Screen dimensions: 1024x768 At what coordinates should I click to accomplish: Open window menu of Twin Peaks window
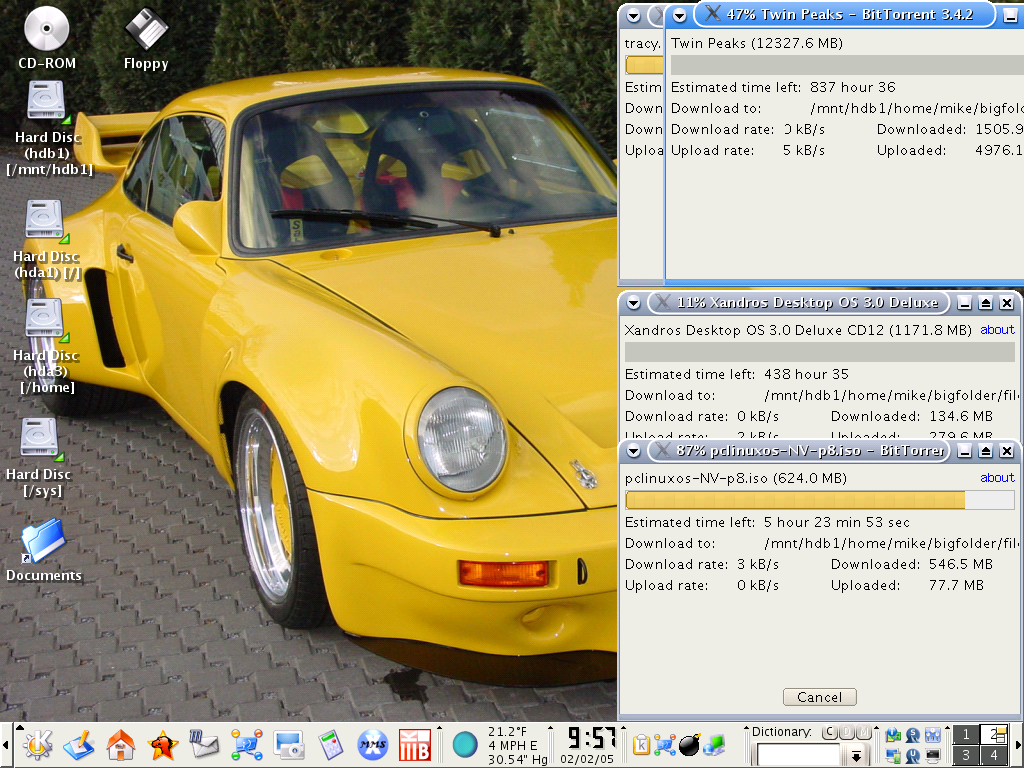click(x=680, y=14)
